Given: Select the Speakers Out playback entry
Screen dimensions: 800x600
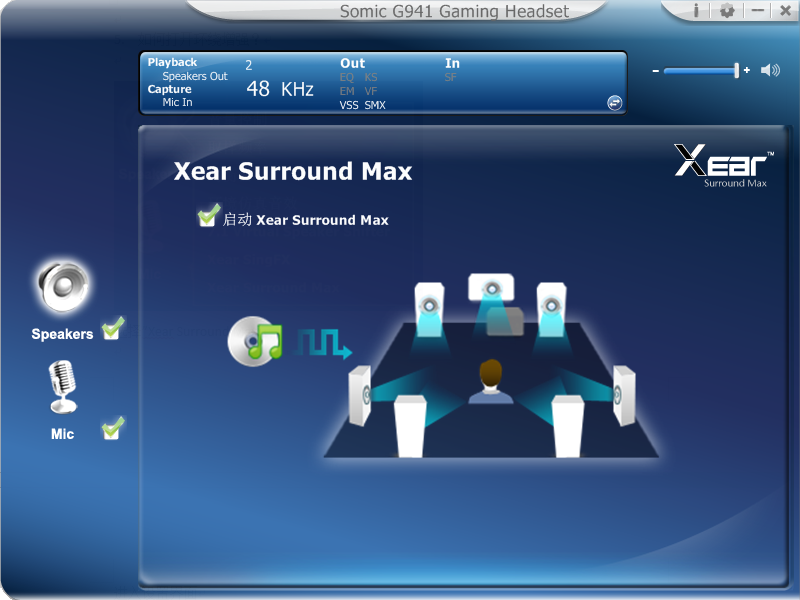Looking at the screenshot, I should pos(195,76).
